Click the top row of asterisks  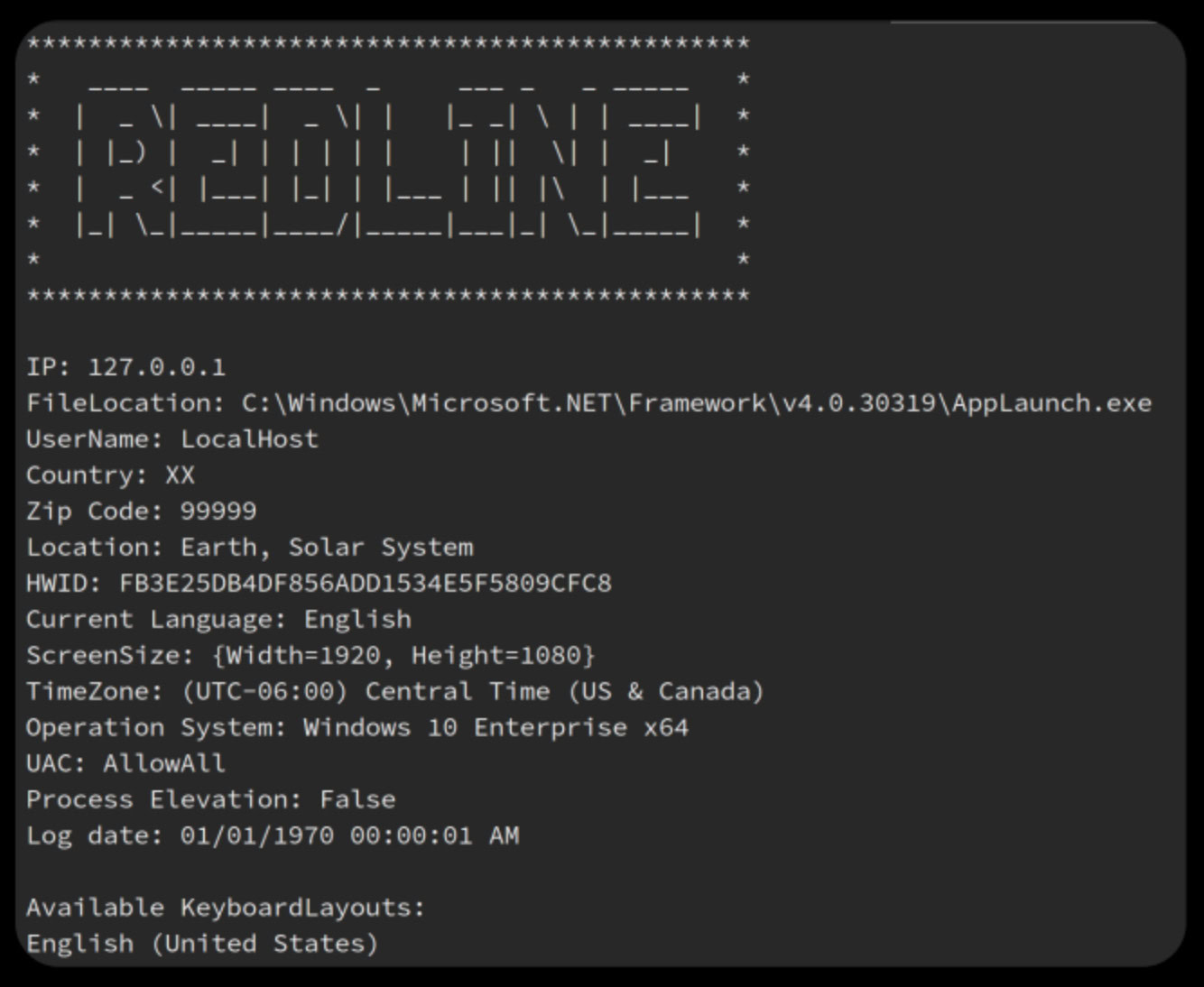coord(388,43)
